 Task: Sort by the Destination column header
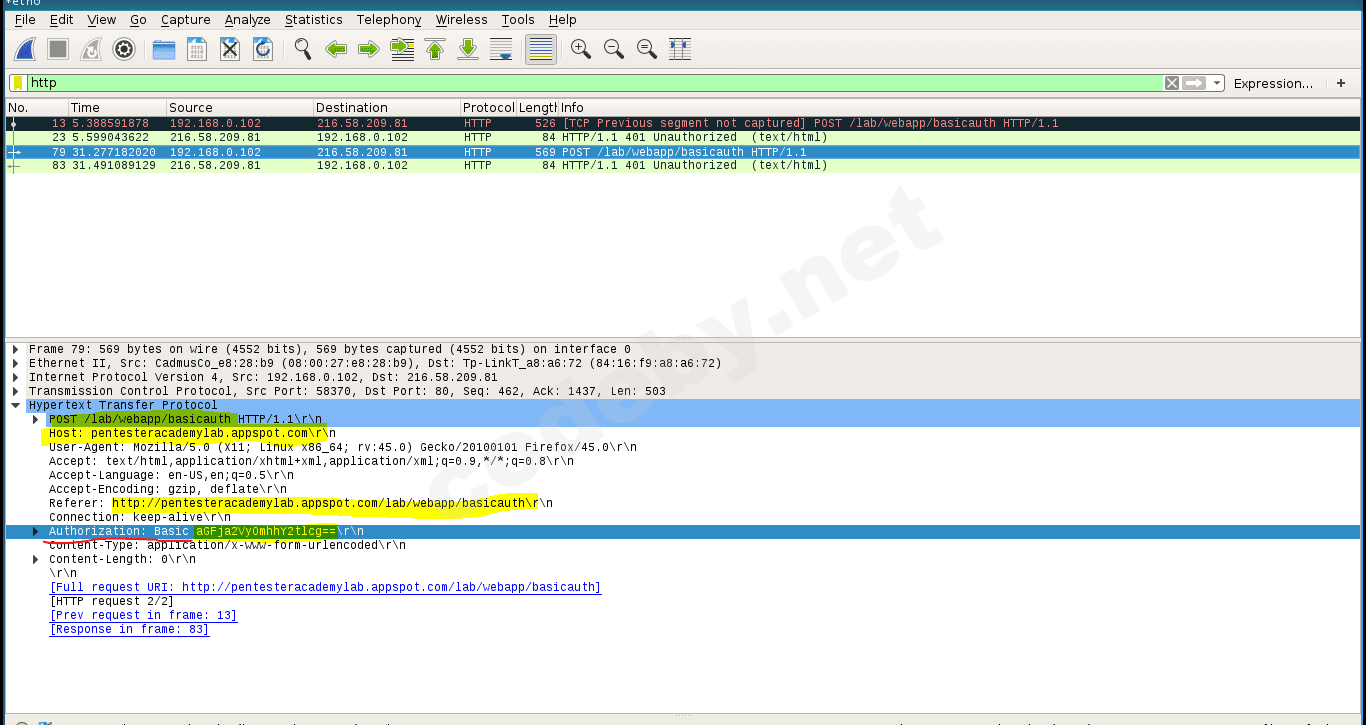point(387,107)
